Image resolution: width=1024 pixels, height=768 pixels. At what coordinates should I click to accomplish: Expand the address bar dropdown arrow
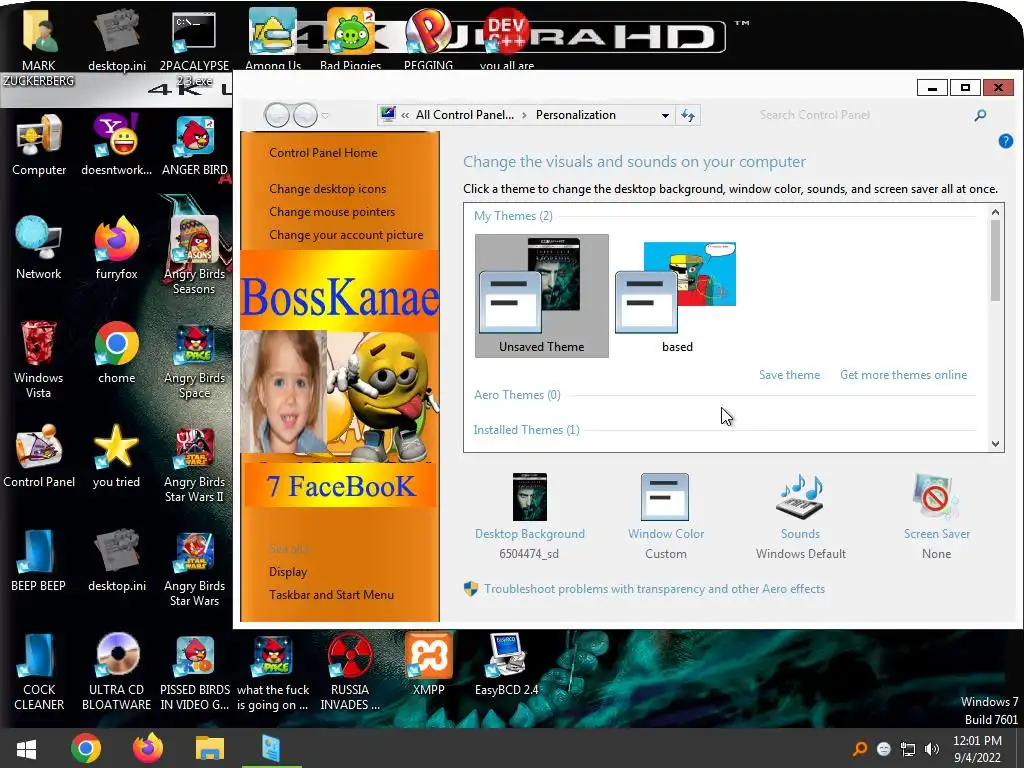(665, 116)
